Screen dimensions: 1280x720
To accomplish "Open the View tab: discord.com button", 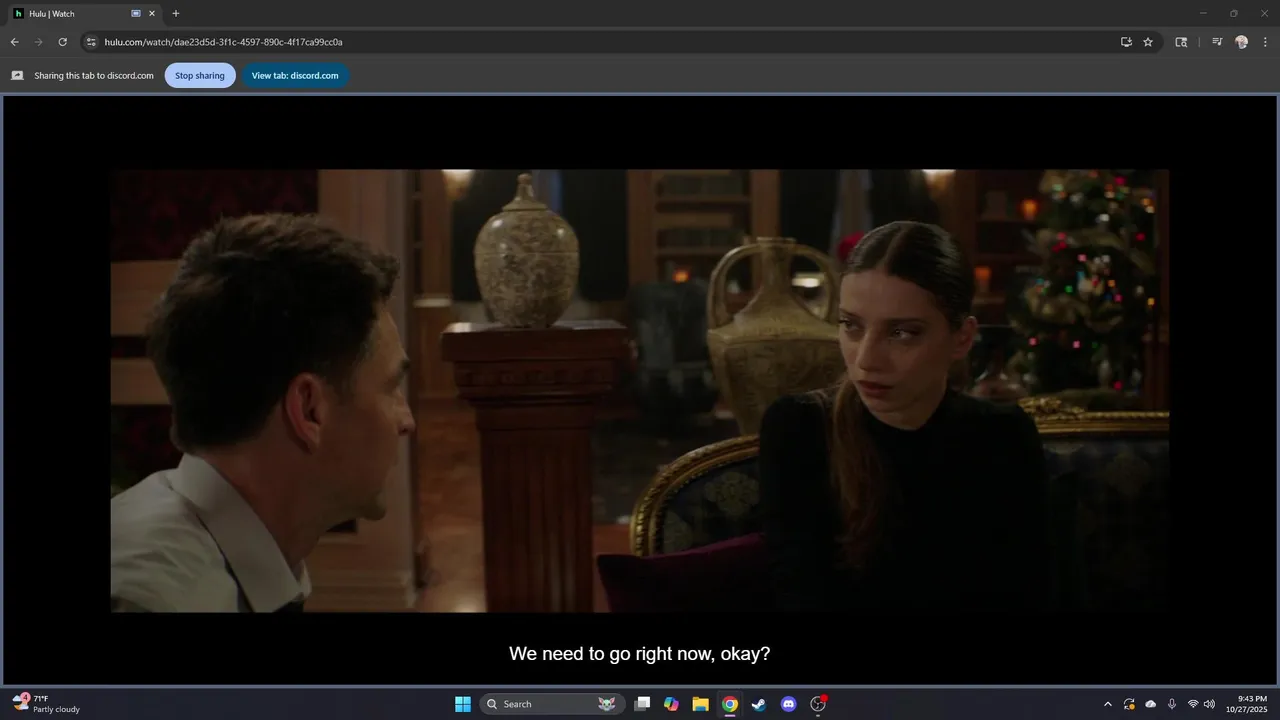I will 295,75.
